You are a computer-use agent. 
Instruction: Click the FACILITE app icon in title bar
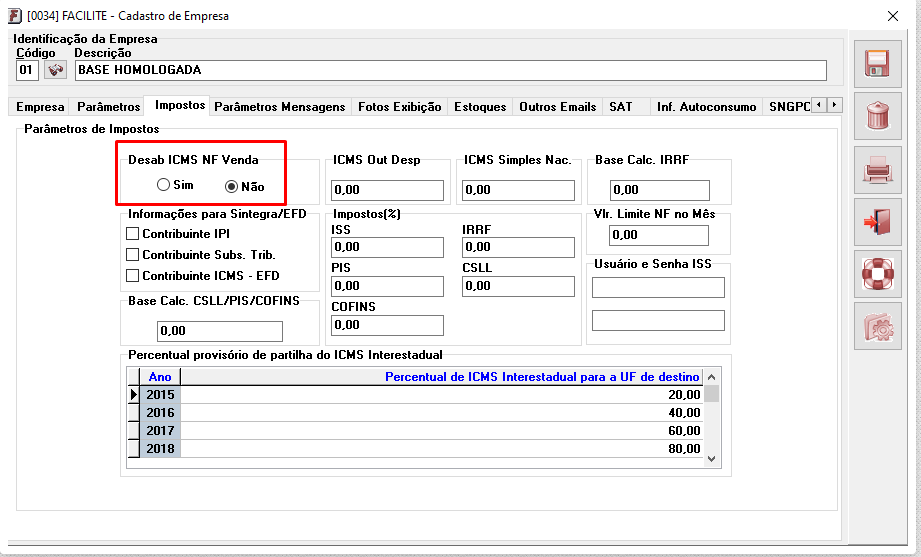pyautogui.click(x=15, y=16)
